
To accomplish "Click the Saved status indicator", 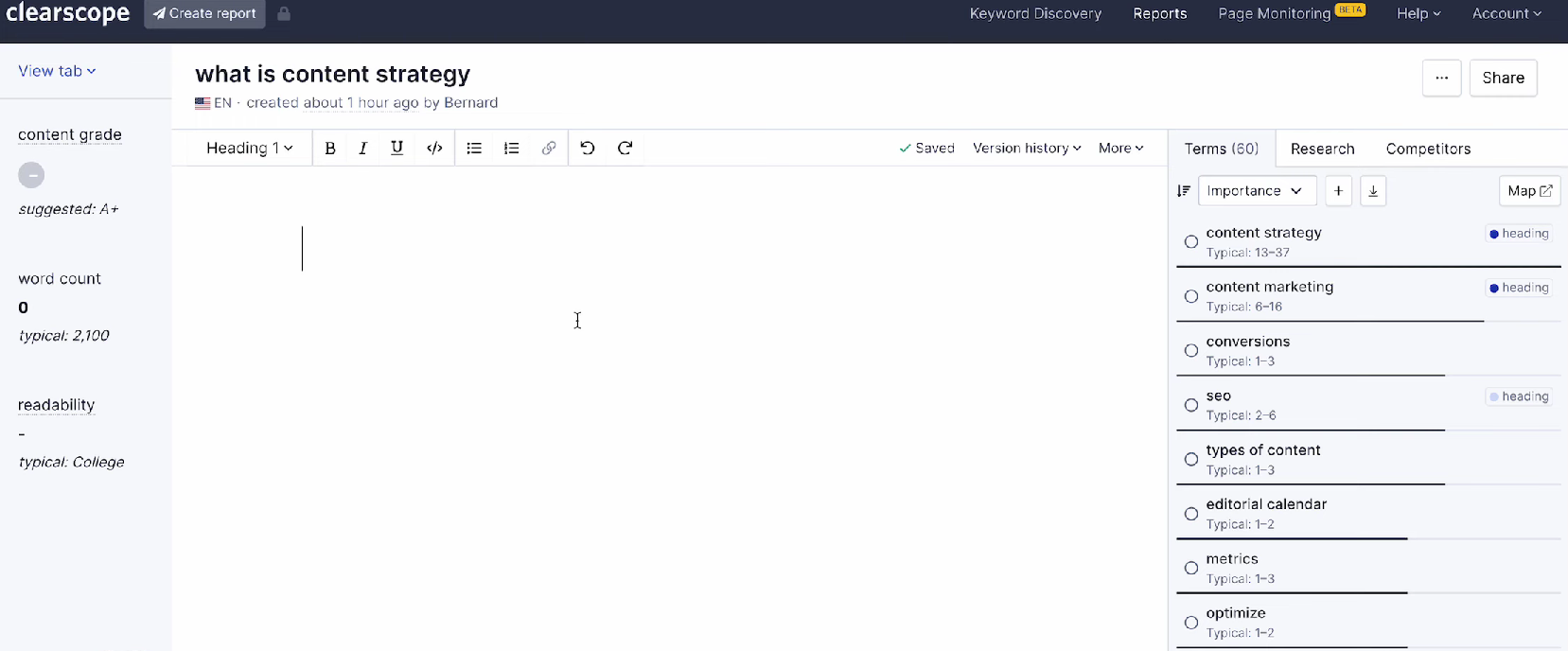I will [x=926, y=149].
